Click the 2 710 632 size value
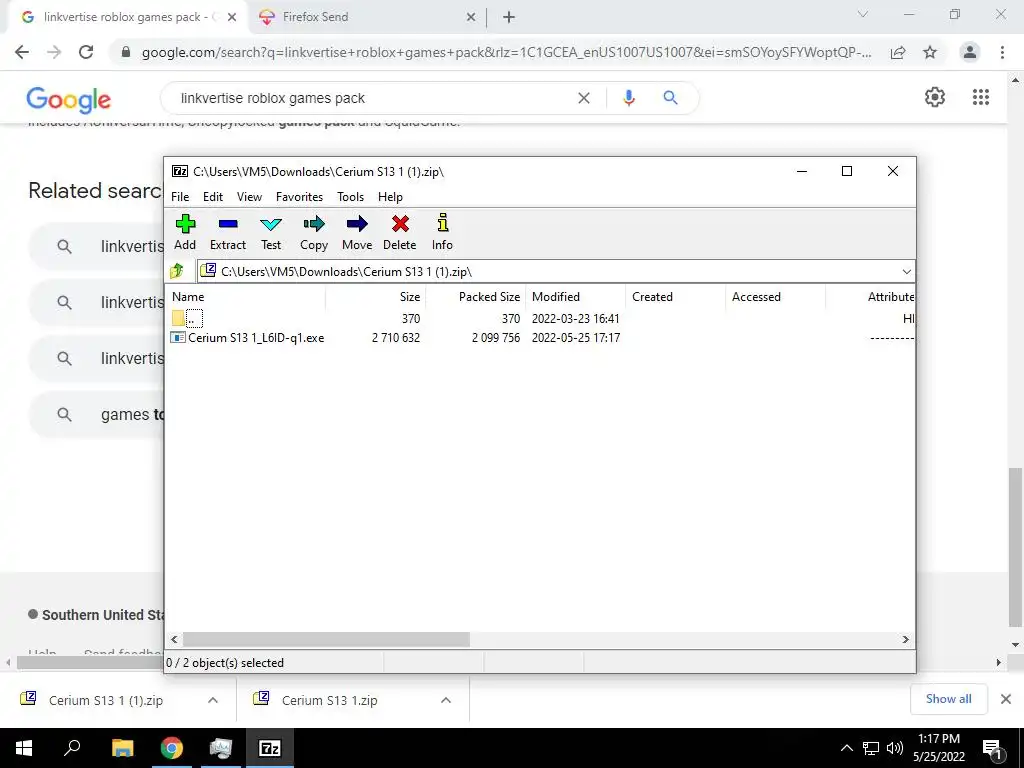The height and width of the screenshot is (768, 1024). click(396, 338)
